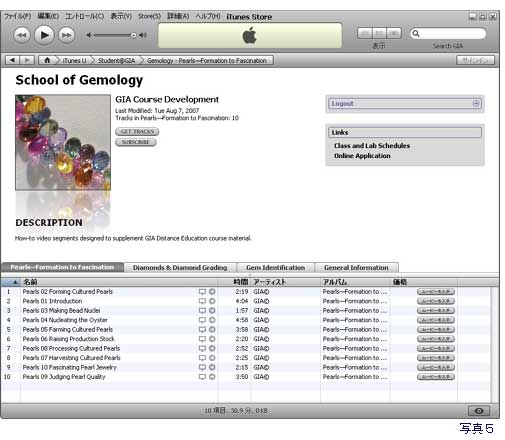Adjust the volume slider knob
Image resolution: width=505 pixels, height=440 pixels.
[x=133, y=35]
